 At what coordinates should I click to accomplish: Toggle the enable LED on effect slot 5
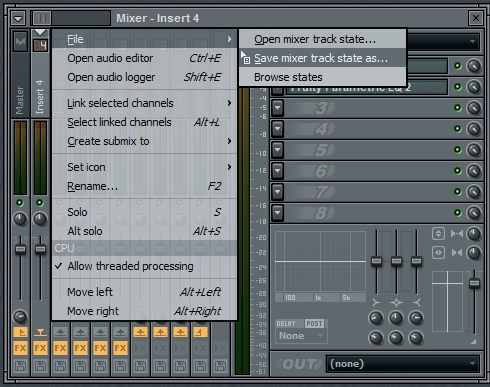click(458, 150)
